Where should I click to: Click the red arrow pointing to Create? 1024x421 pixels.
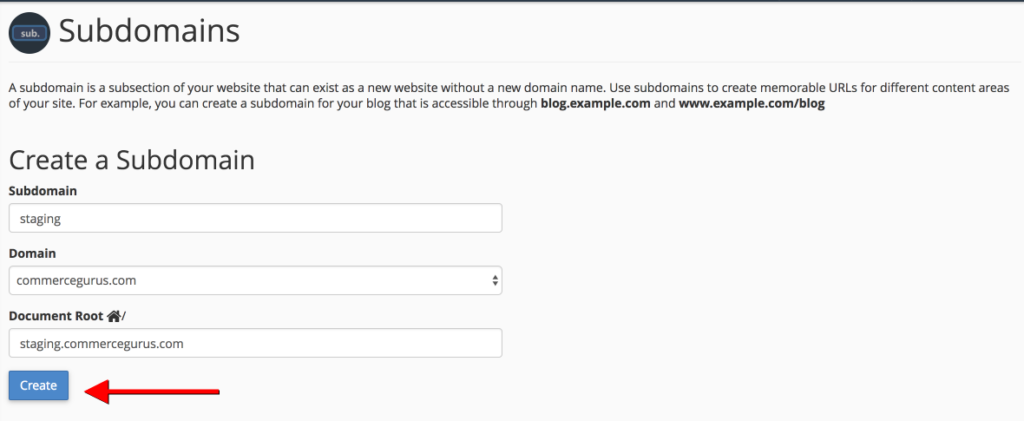[152, 392]
